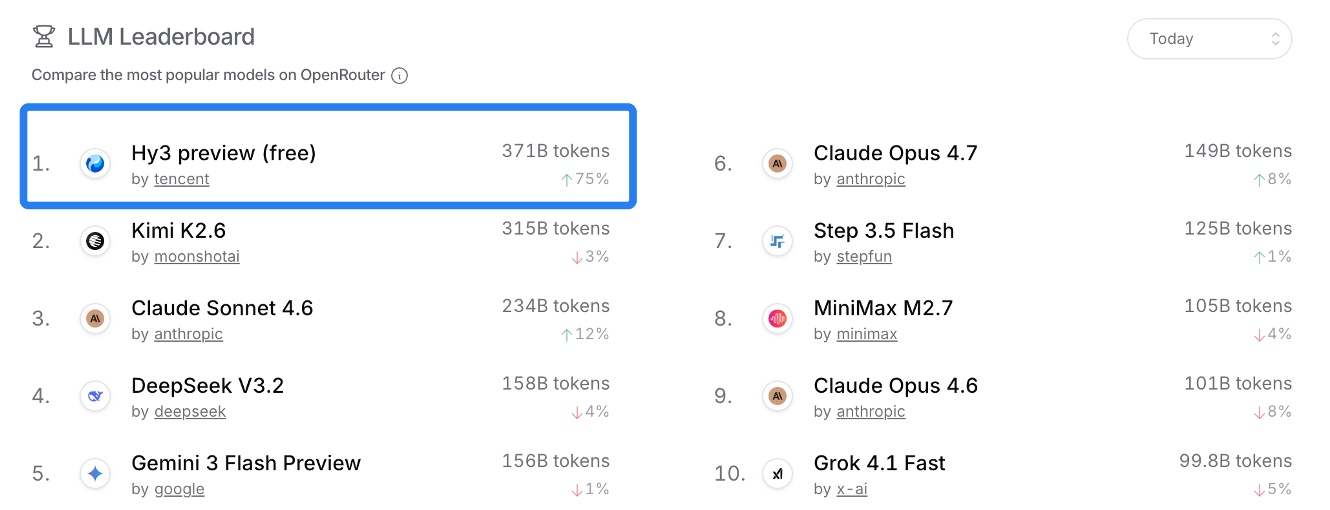Open the Today time range dropdown
This screenshot has width=1330, height=510.
(x=1209, y=39)
